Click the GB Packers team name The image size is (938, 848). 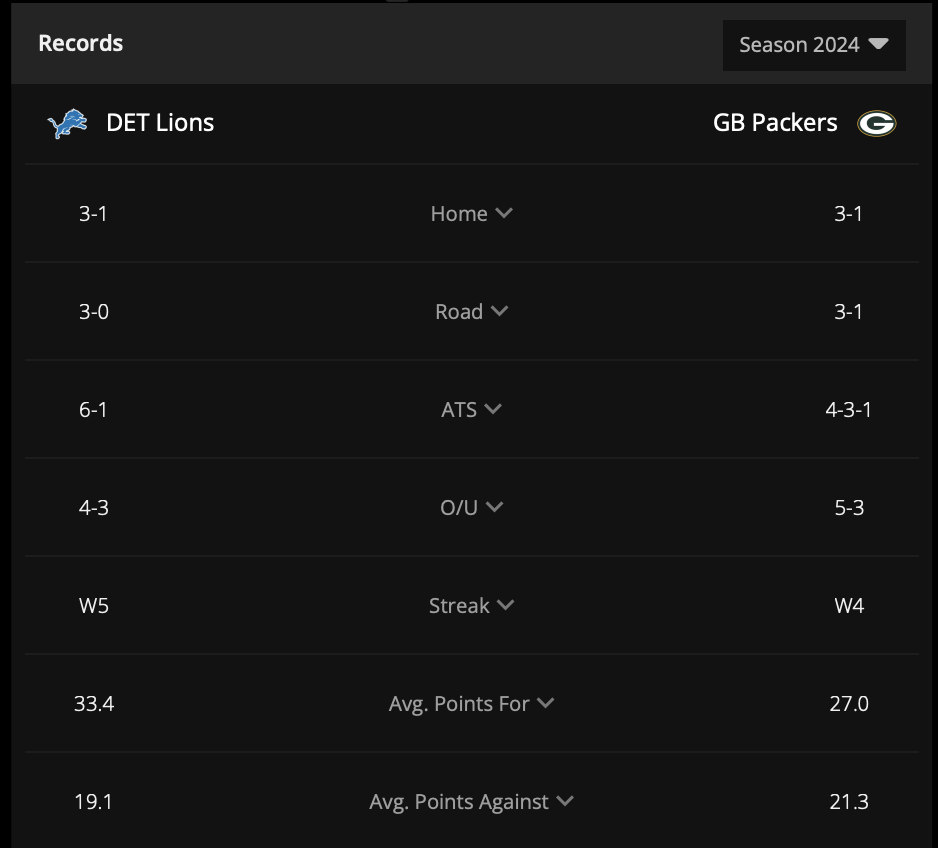click(775, 123)
